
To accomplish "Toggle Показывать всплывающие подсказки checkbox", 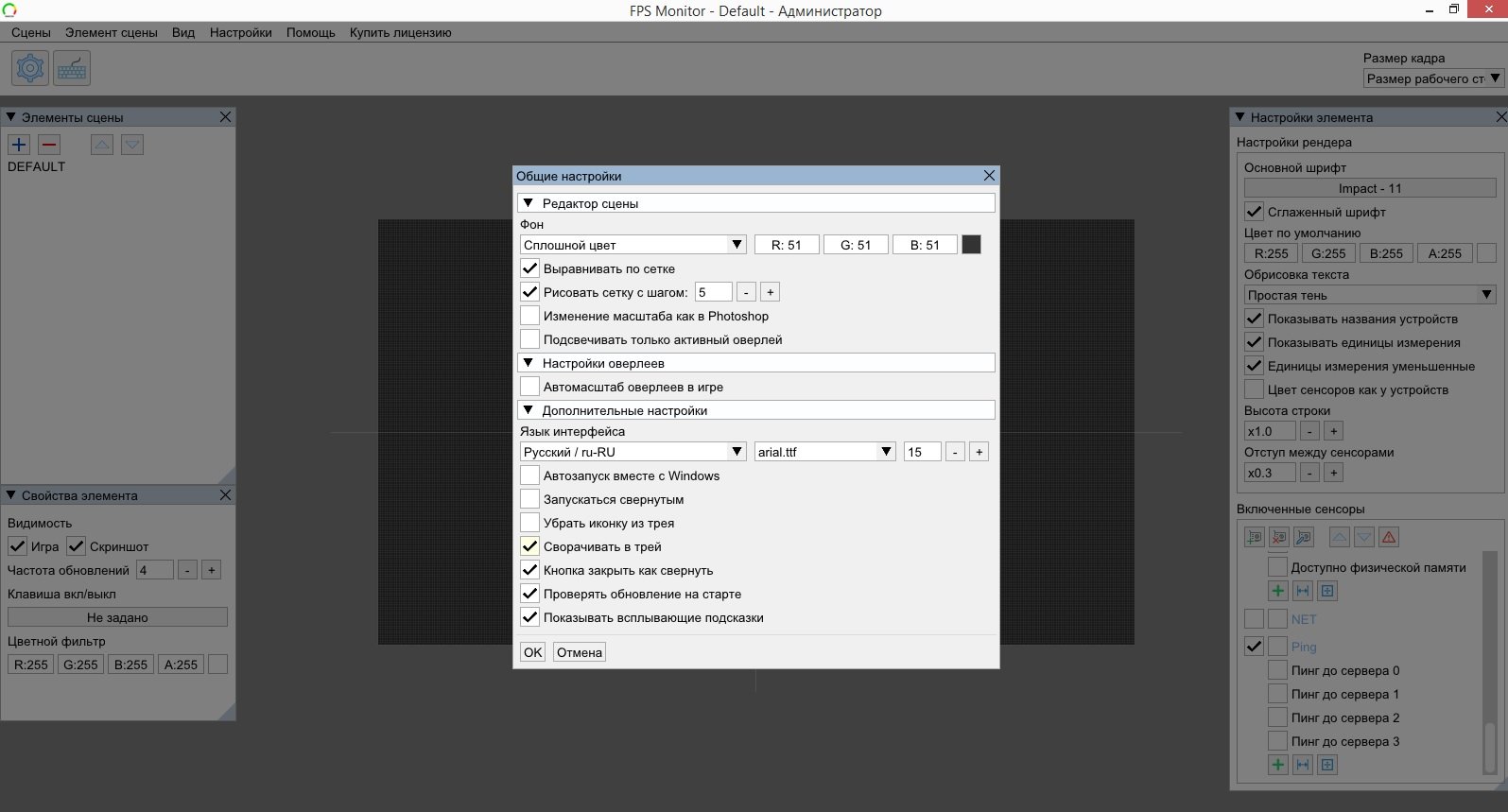I will point(530,617).
